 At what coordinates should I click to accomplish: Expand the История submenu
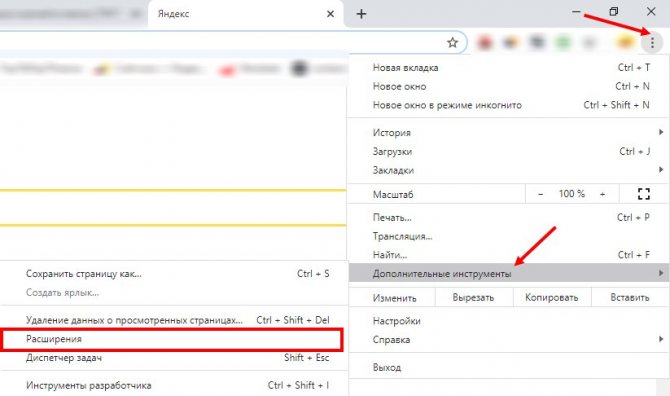click(x=508, y=132)
